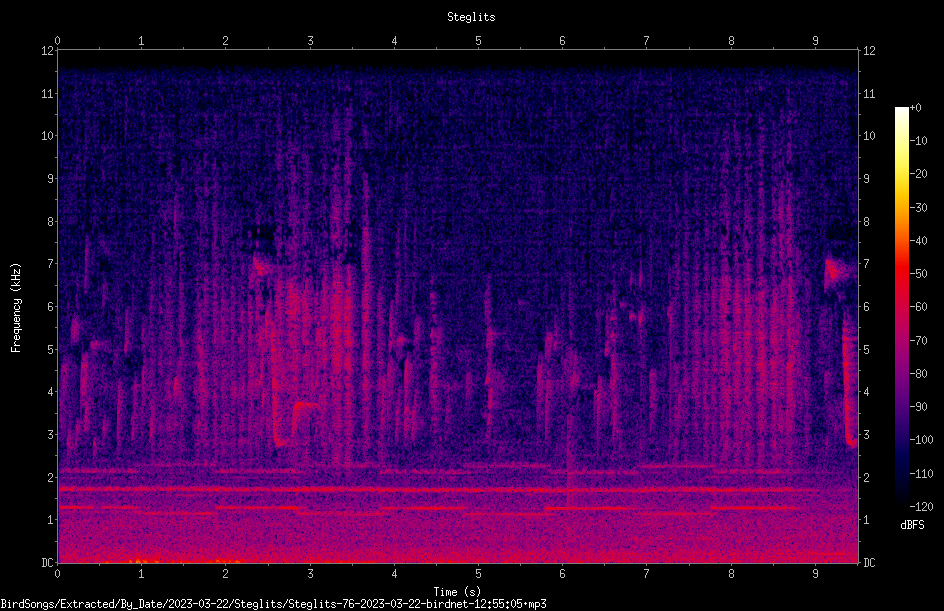The image size is (944, 611).
Task: Click the -120 label on the color scale
Action: 921,507
